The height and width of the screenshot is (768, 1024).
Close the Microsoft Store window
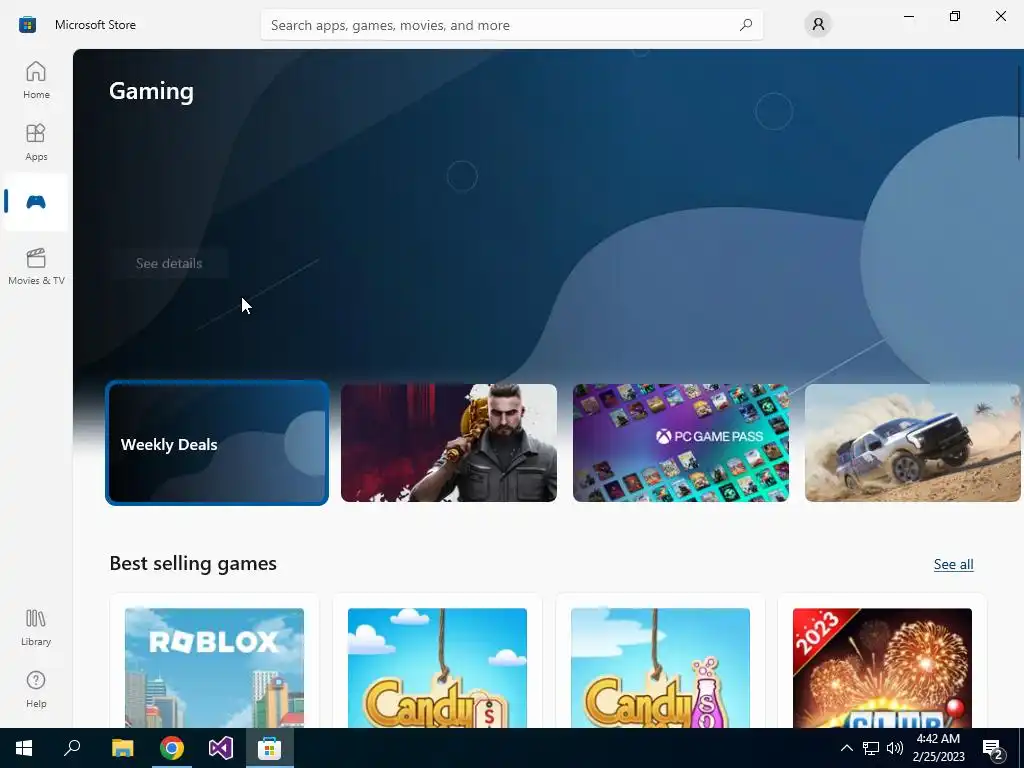pyautogui.click(x=1000, y=16)
